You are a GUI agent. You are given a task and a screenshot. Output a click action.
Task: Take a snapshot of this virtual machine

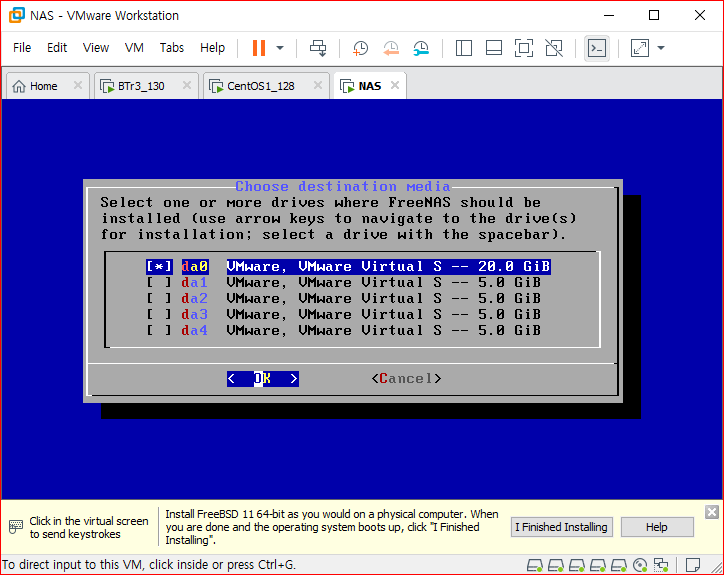tap(360, 48)
